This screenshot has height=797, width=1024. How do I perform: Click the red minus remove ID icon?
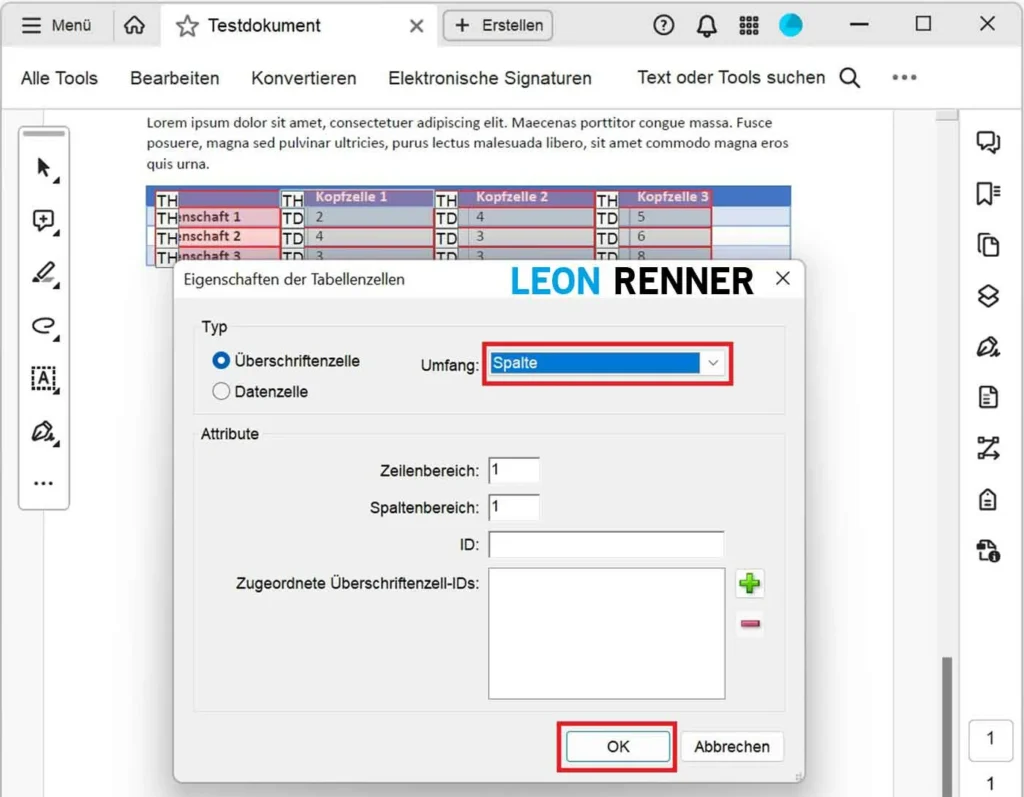749,625
